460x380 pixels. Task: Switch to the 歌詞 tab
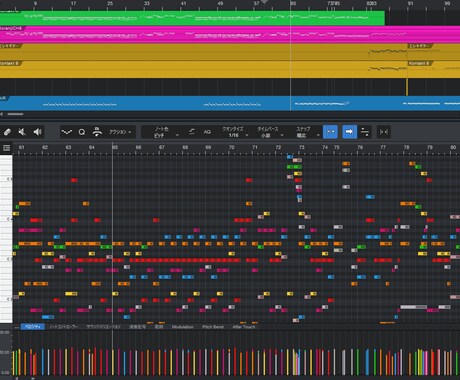159,327
